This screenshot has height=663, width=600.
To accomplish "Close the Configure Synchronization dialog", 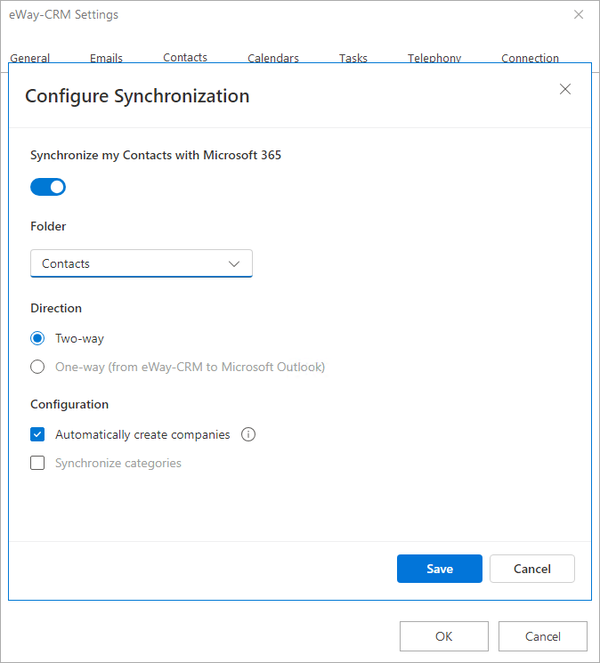I will (565, 89).
